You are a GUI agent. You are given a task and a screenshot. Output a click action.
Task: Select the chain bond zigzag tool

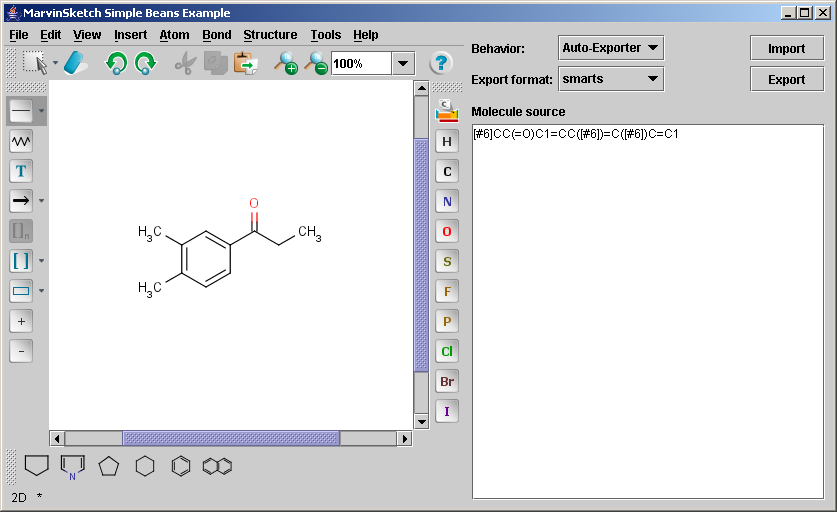point(21,141)
